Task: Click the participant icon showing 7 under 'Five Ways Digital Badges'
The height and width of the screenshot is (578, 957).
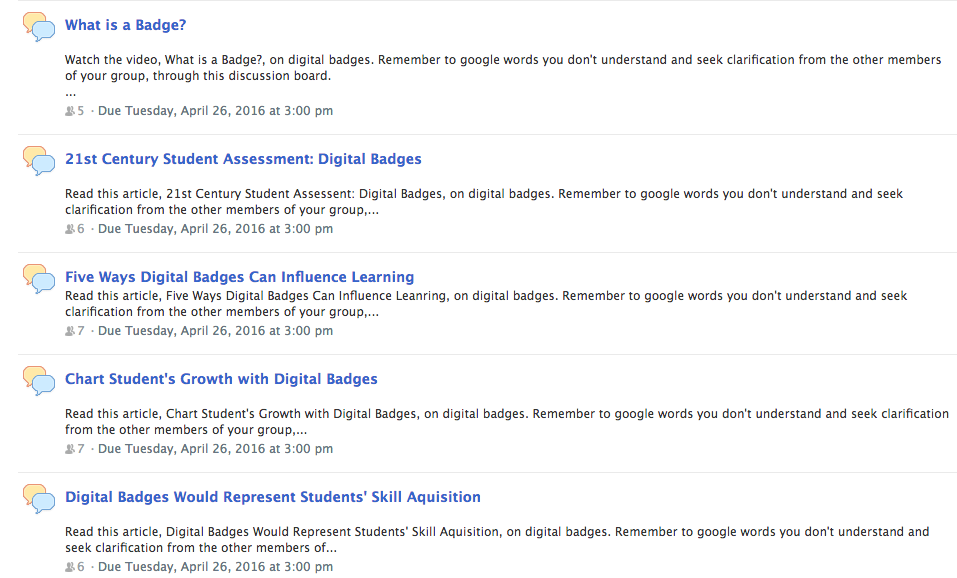Action: point(69,330)
